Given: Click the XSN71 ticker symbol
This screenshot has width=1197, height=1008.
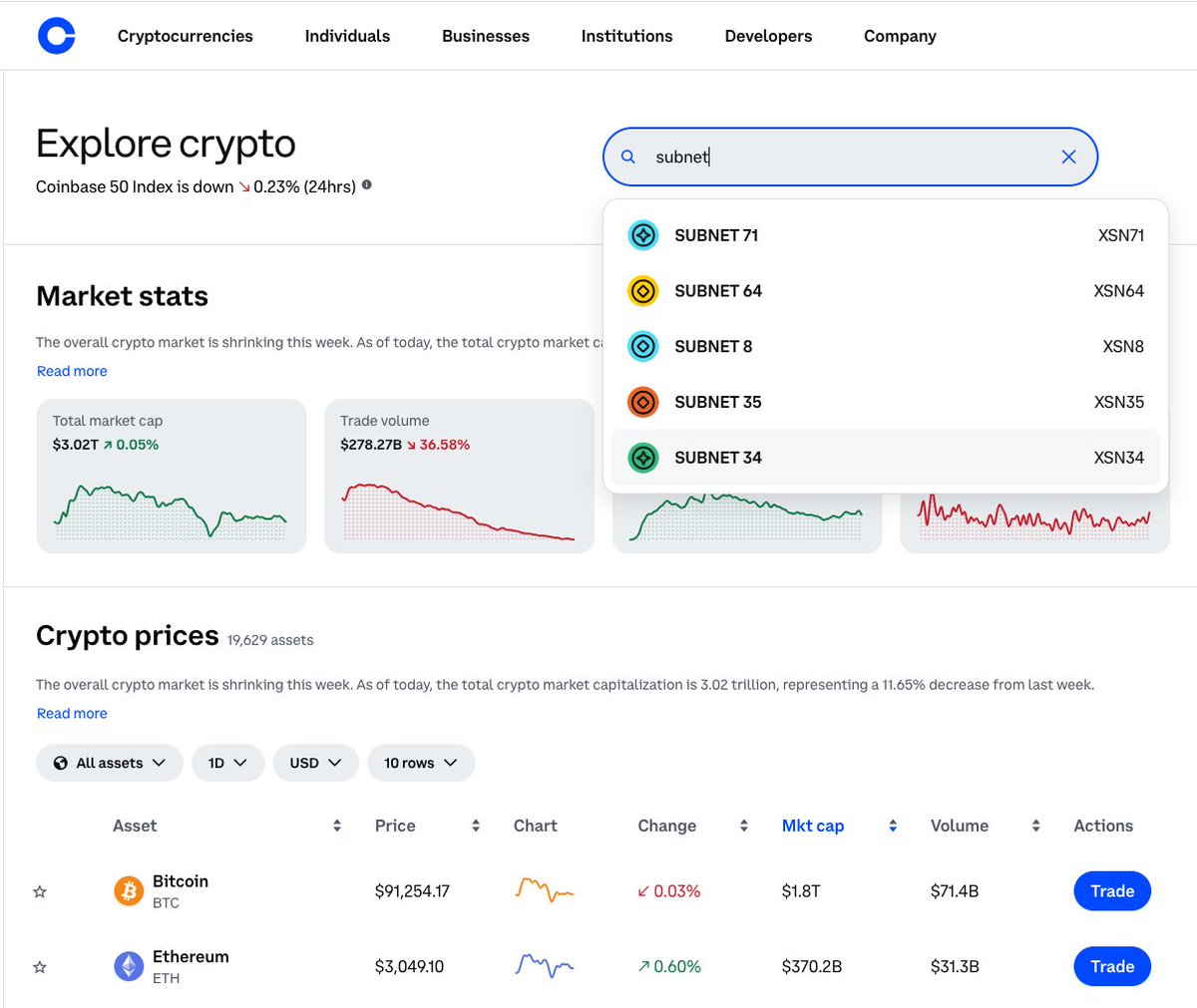Looking at the screenshot, I should [x=1121, y=235].
